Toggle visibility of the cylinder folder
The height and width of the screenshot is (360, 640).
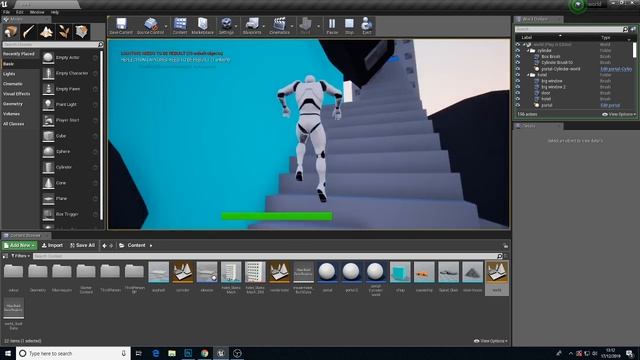pyautogui.click(x=518, y=51)
